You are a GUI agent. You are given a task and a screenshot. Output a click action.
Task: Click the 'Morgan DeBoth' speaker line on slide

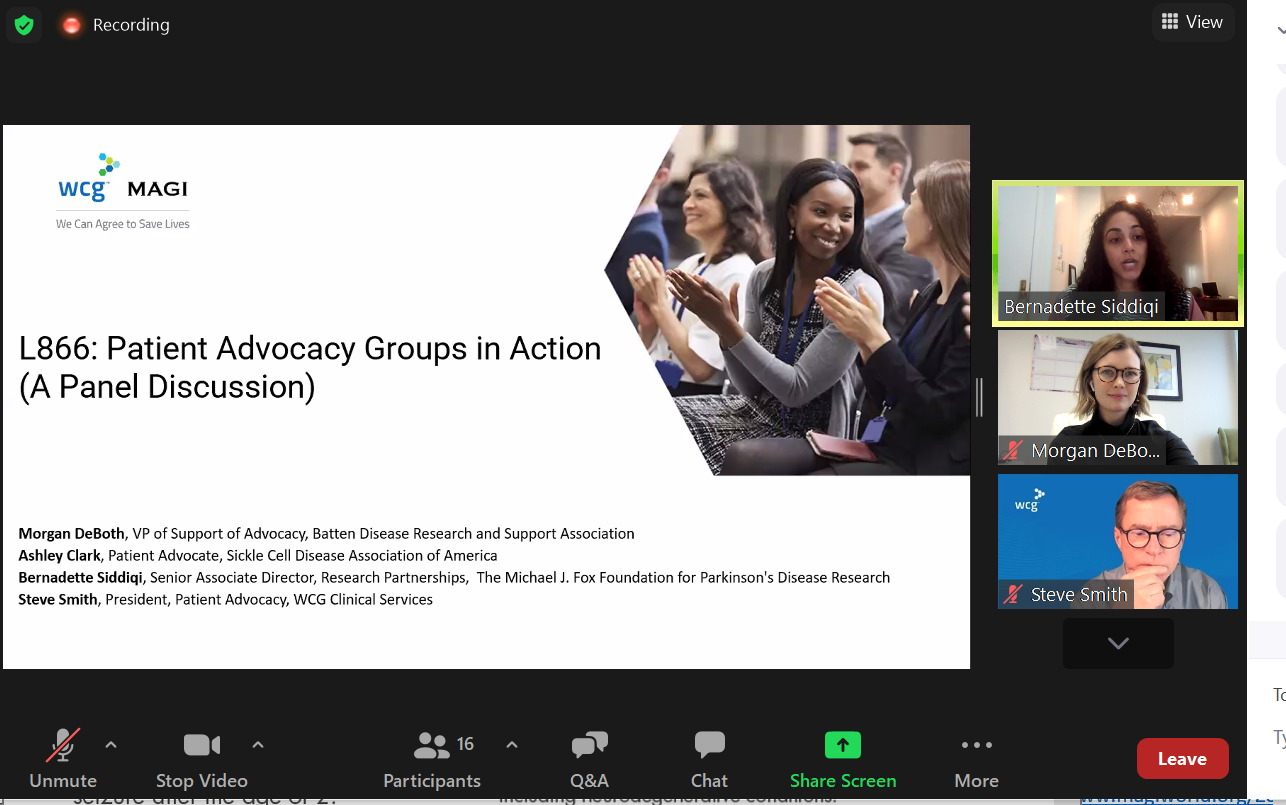(x=326, y=533)
